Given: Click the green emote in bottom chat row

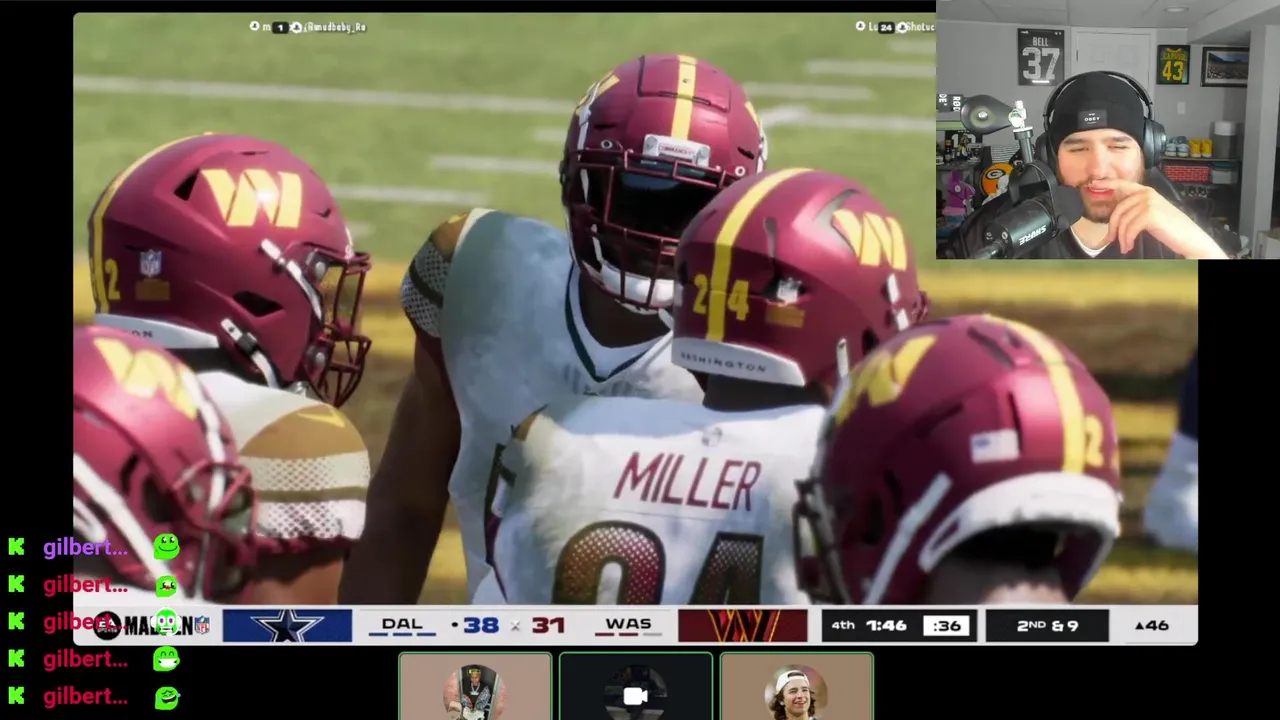Looking at the screenshot, I should coord(167,697).
